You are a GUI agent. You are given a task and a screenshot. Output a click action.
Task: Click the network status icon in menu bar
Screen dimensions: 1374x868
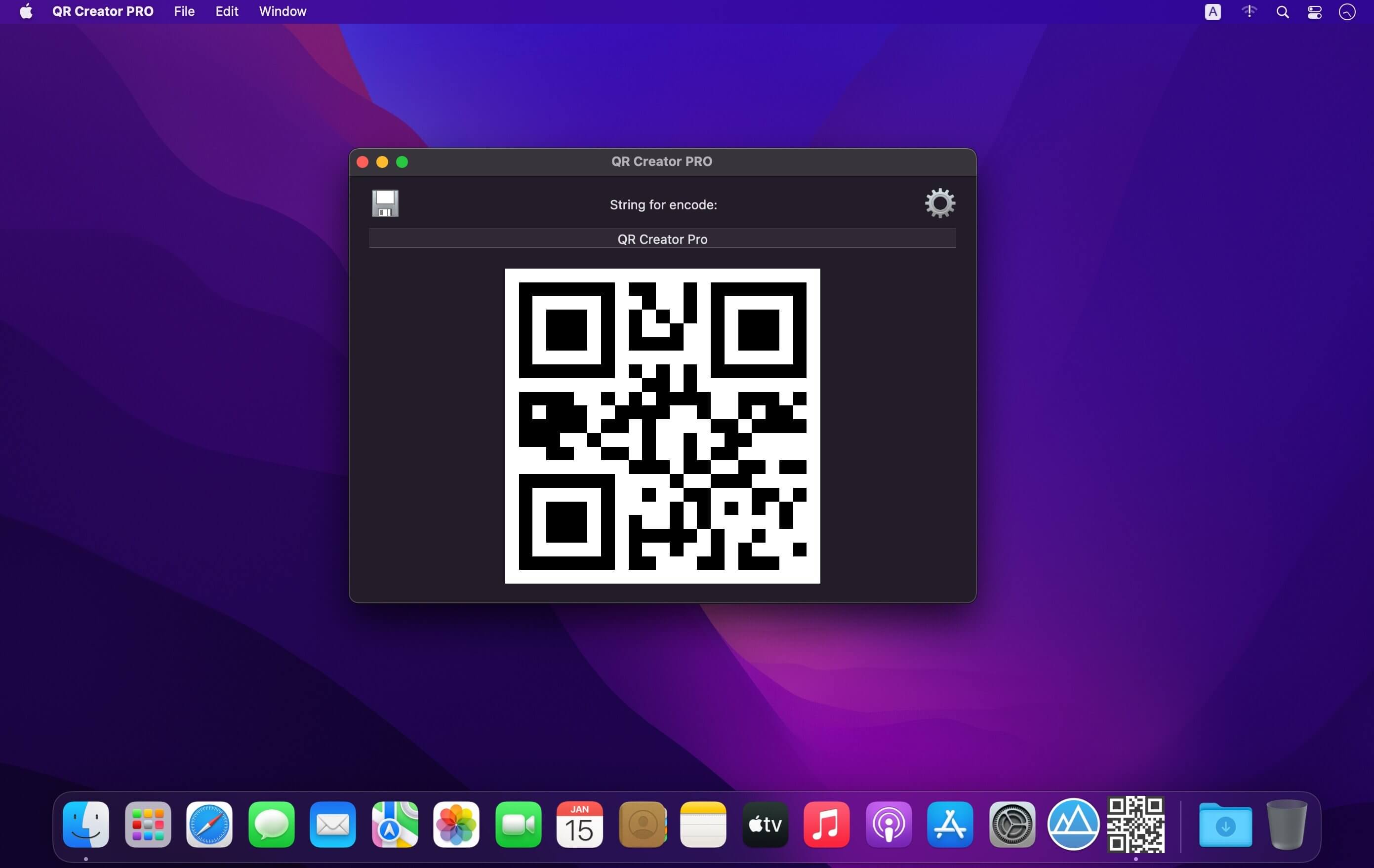tap(1249, 11)
